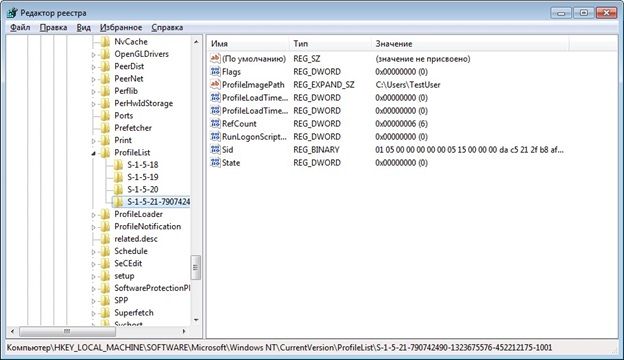Expand the ProfileNotification key
The width and height of the screenshot is (624, 360).
pos(94,228)
